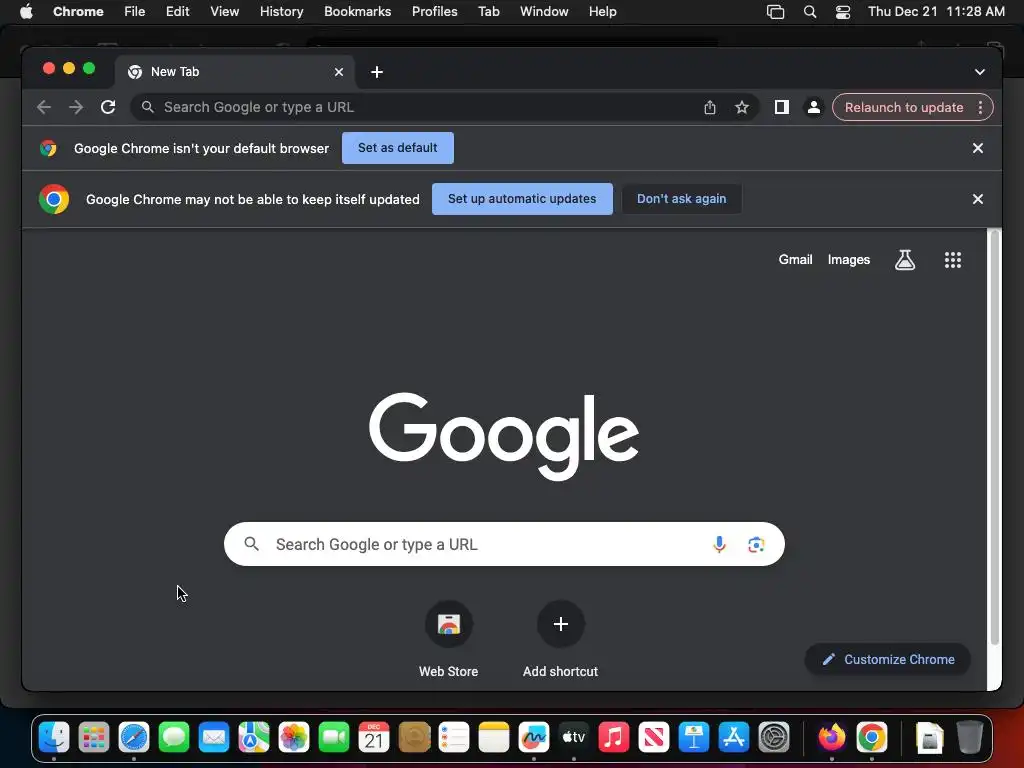Screen dimensions: 1024x768
Task: Open the View menu
Action: [x=224, y=12]
